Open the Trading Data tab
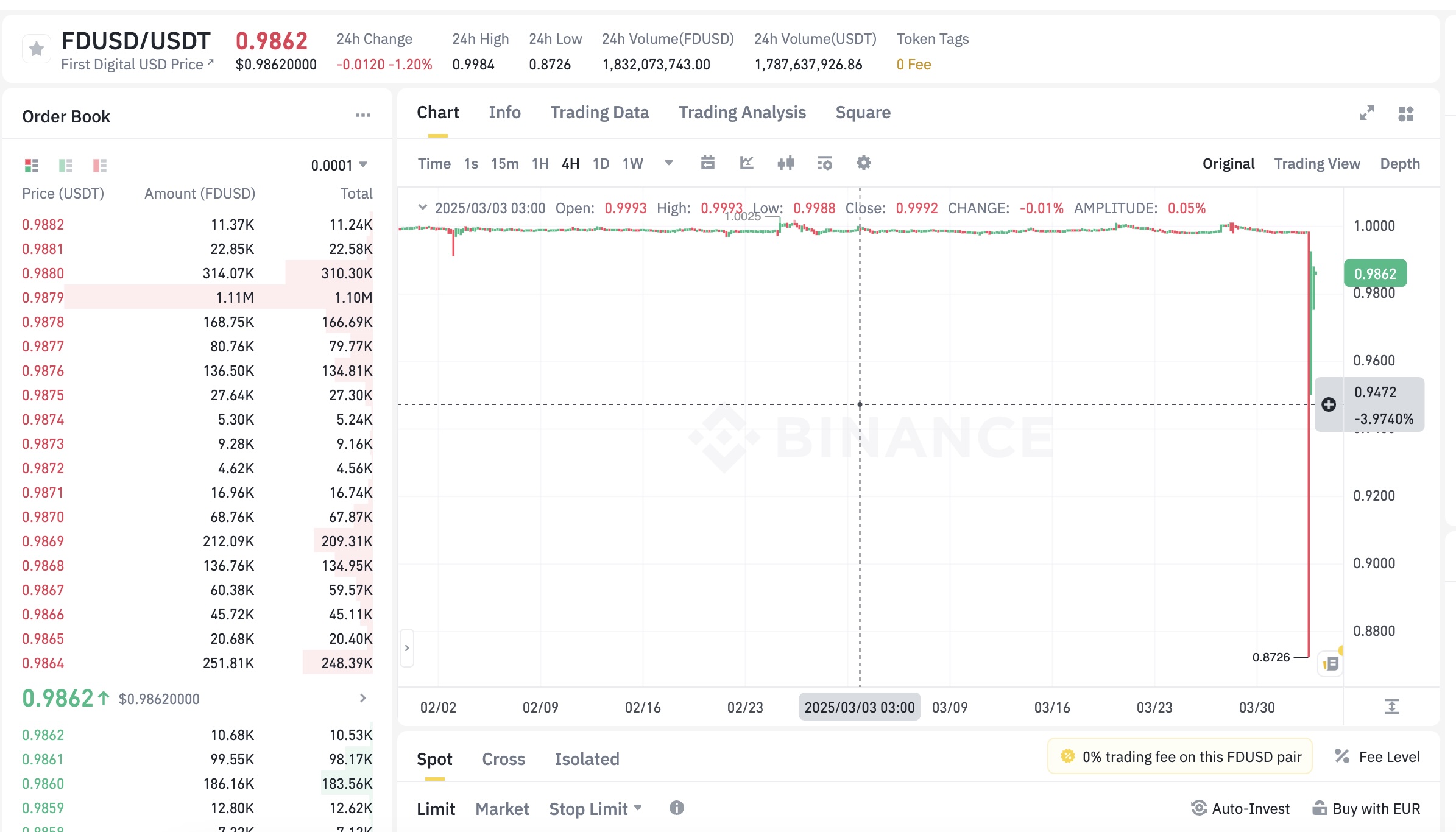Viewport: 1456px width, 832px height. tap(600, 113)
